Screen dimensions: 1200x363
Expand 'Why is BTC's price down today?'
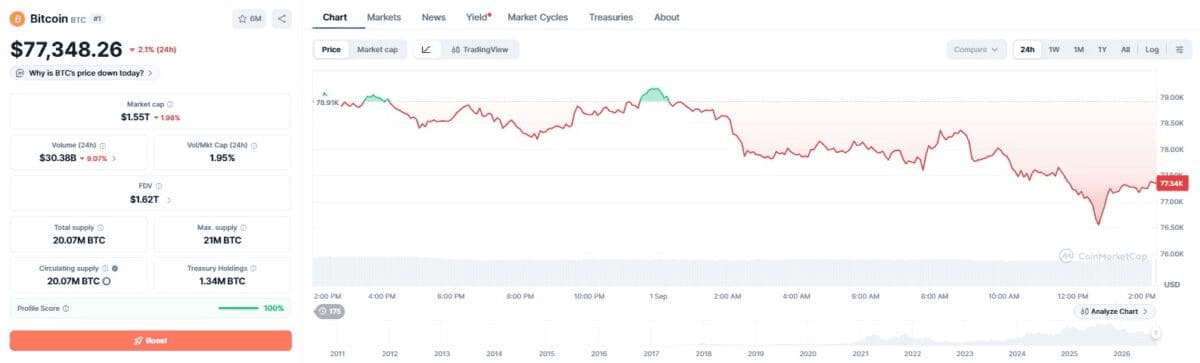click(x=85, y=73)
